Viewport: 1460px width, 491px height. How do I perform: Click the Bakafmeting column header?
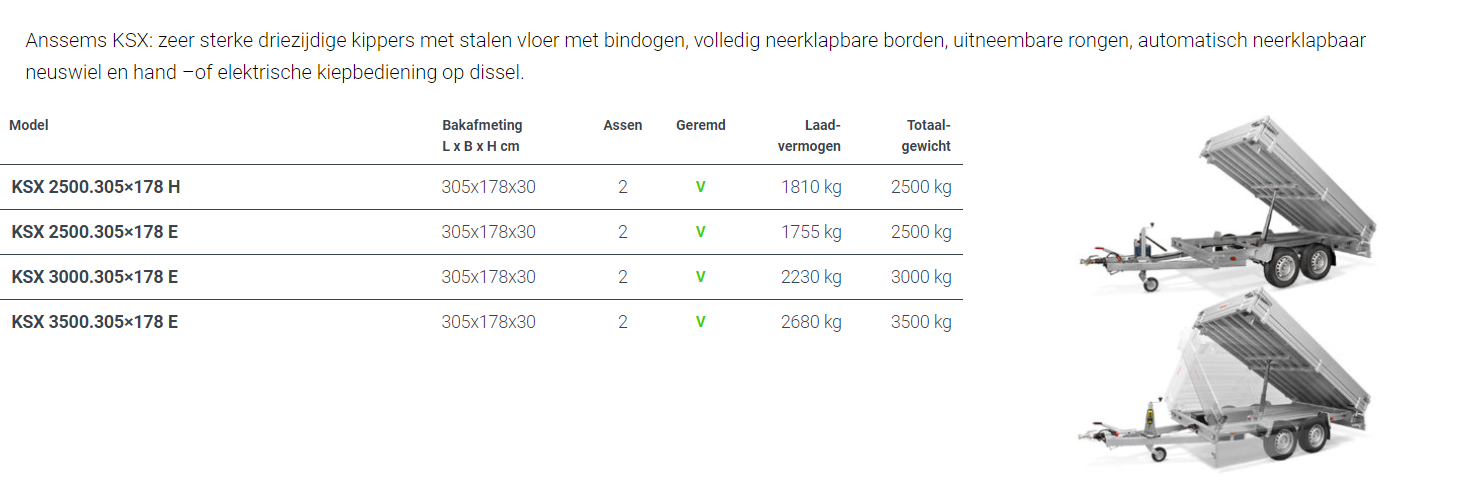tap(482, 136)
